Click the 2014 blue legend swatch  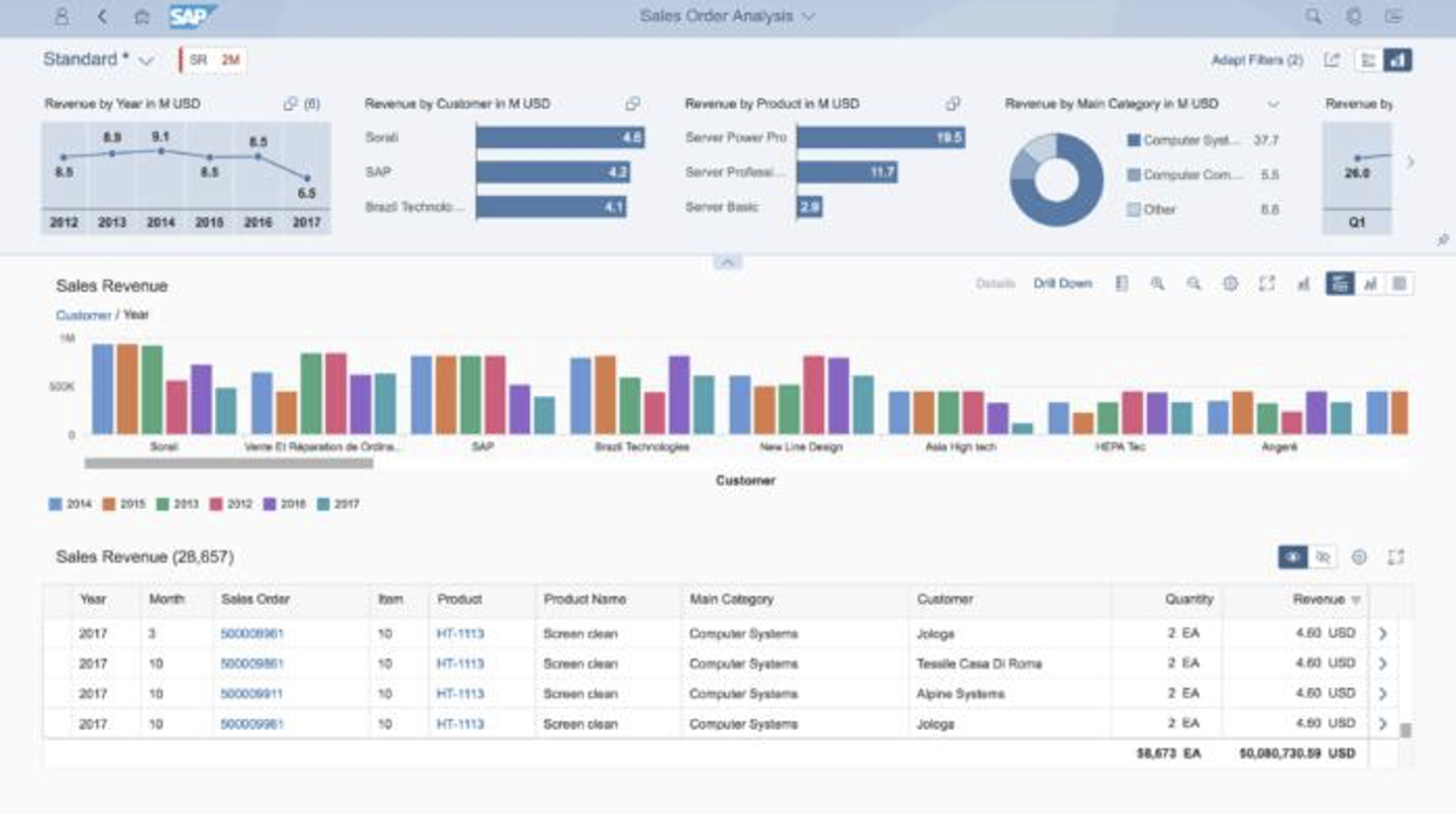[x=55, y=504]
